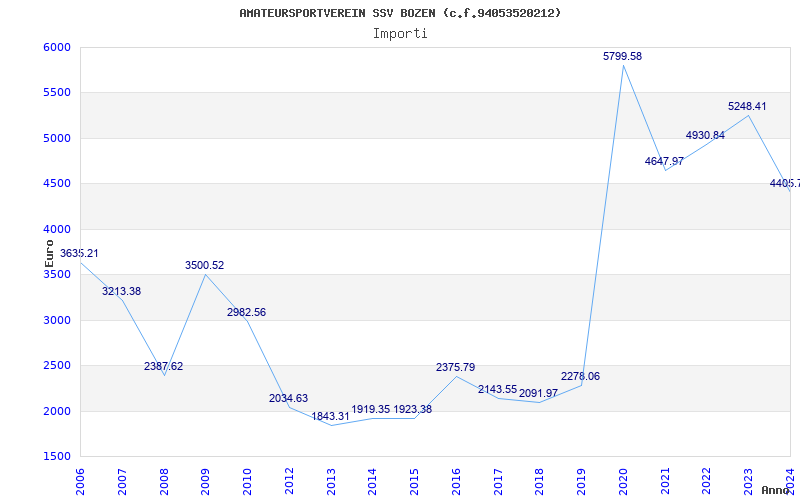Viewport: 800px width, 500px height.
Task: Click the 2015 x-axis year label
Action: (x=414, y=481)
